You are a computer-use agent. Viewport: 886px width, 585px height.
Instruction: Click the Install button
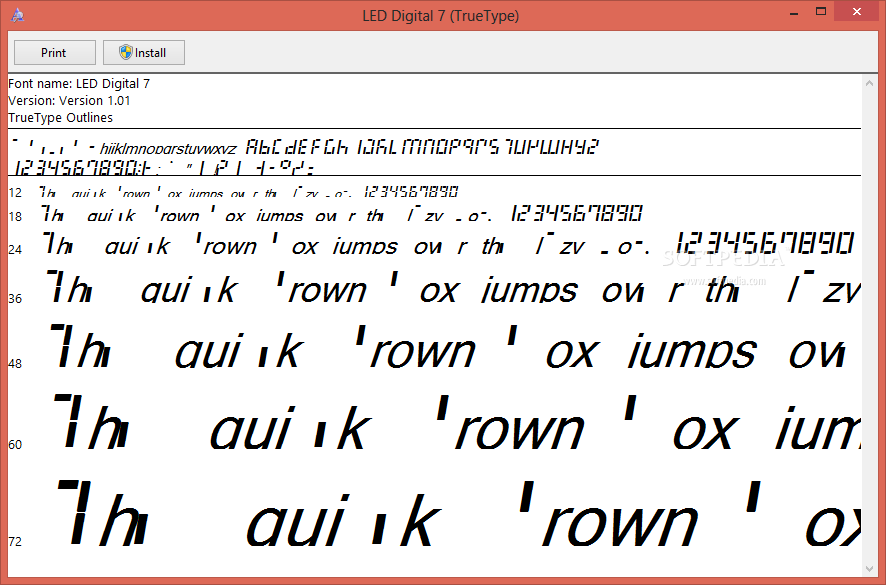coord(144,53)
